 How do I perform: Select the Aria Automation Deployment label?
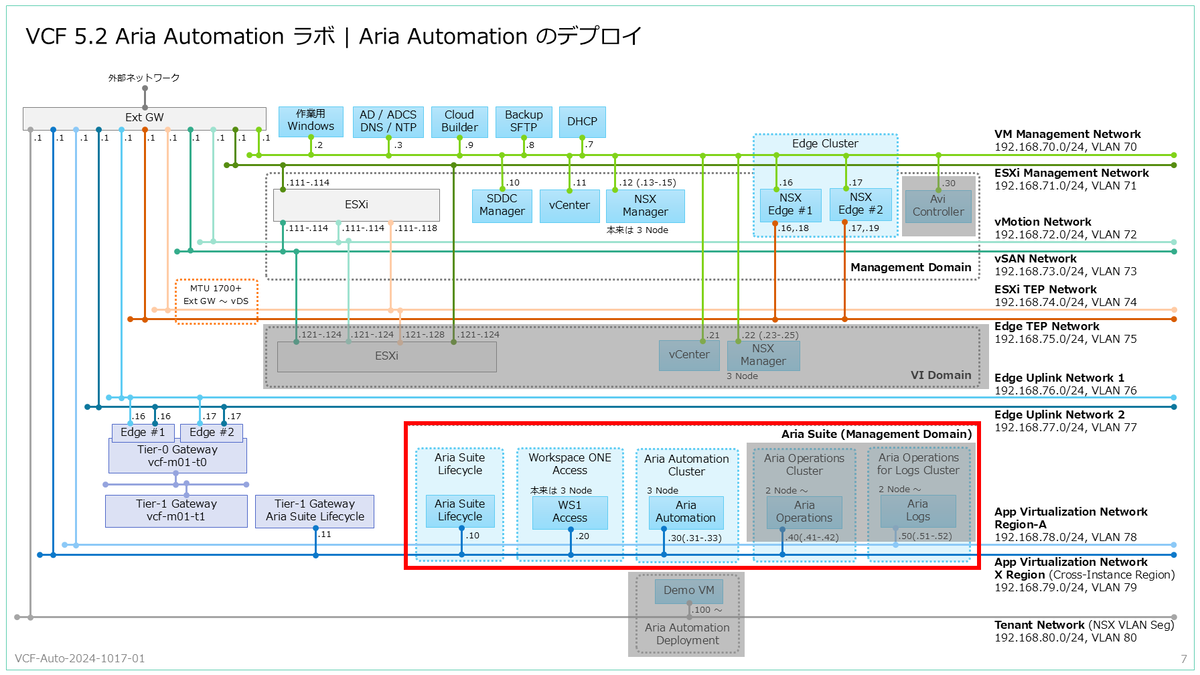(687, 633)
